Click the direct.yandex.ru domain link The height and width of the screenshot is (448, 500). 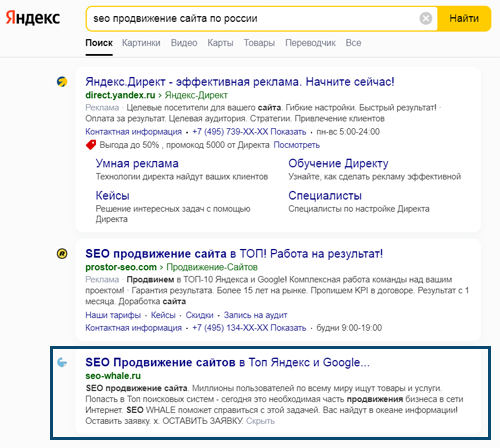(120, 95)
